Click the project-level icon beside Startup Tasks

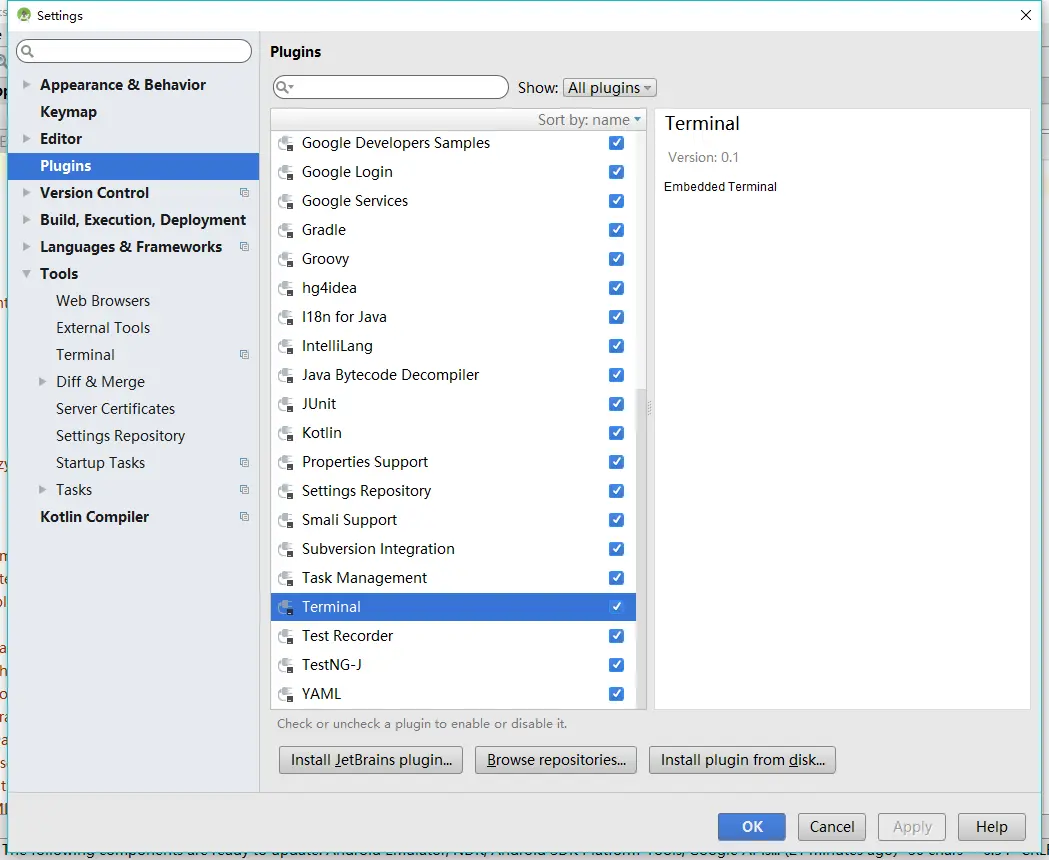click(244, 462)
